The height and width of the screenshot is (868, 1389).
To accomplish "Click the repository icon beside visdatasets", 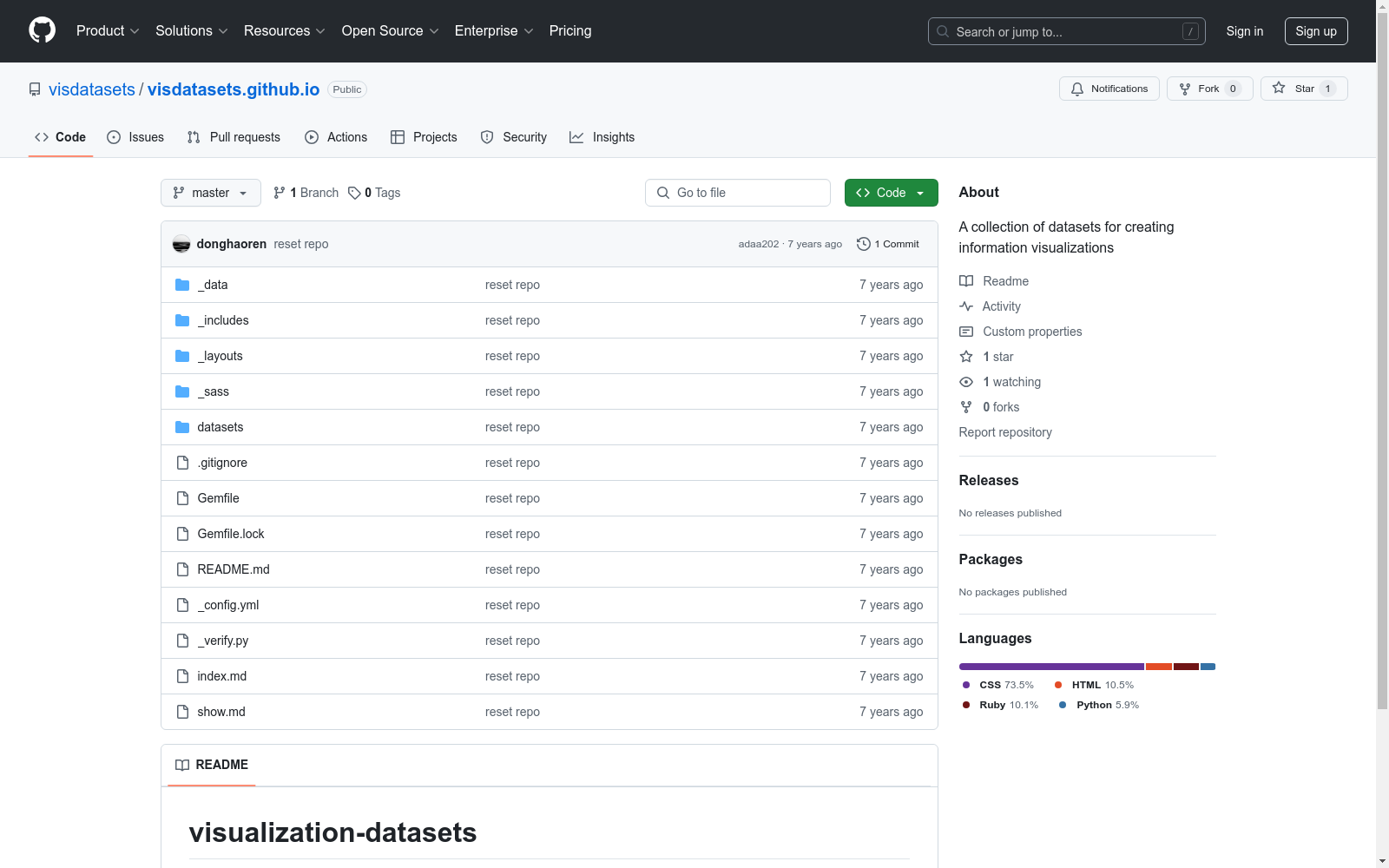I will pyautogui.click(x=35, y=89).
